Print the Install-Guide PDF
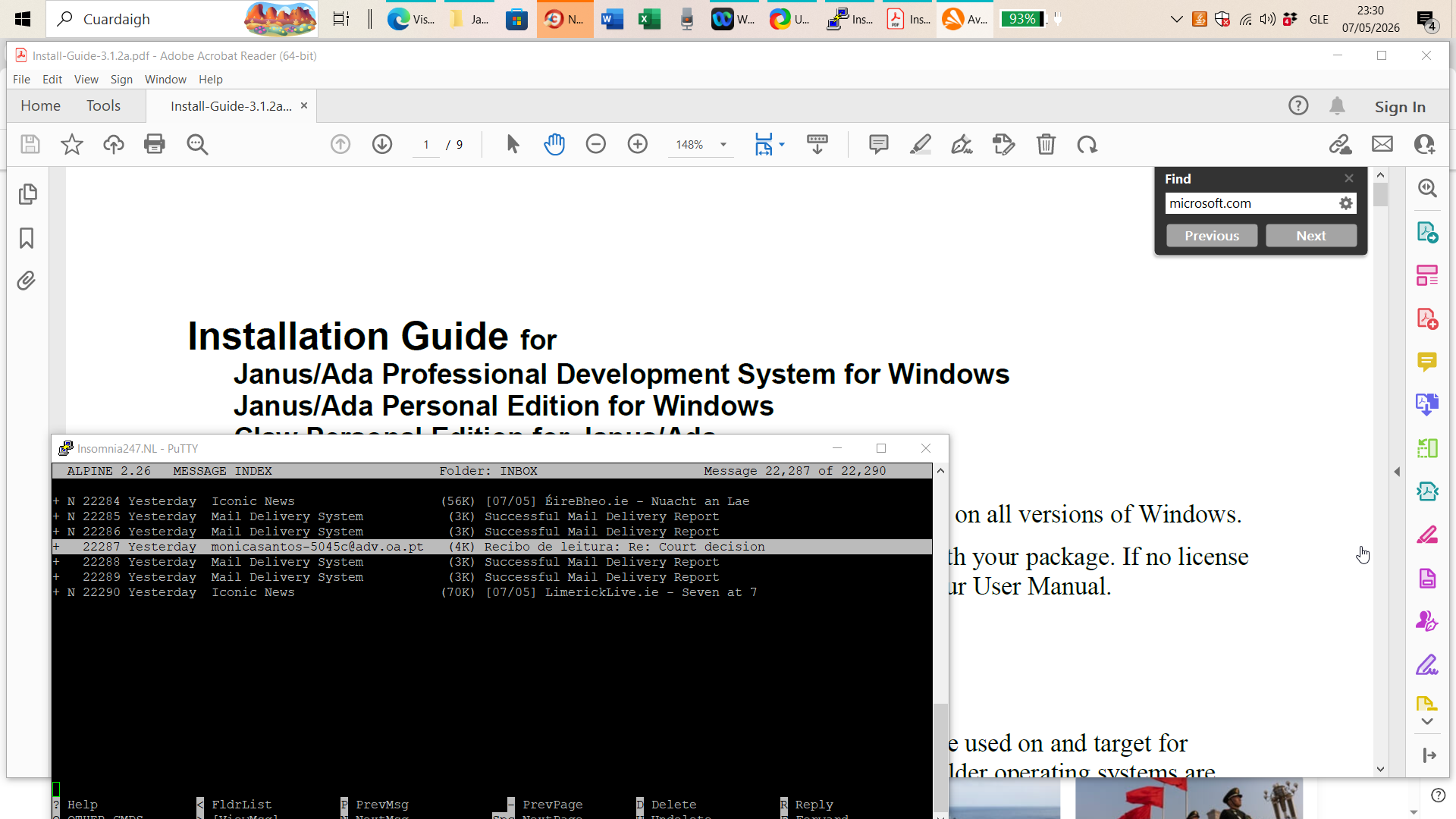This screenshot has width=1456, height=819. pyautogui.click(x=155, y=144)
